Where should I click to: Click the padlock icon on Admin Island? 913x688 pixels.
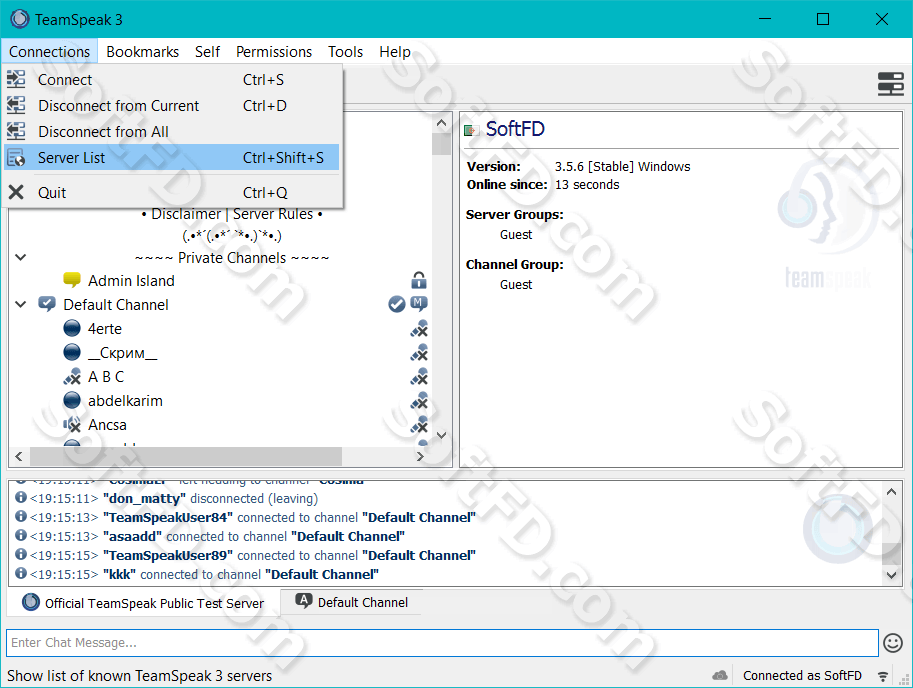point(419,281)
